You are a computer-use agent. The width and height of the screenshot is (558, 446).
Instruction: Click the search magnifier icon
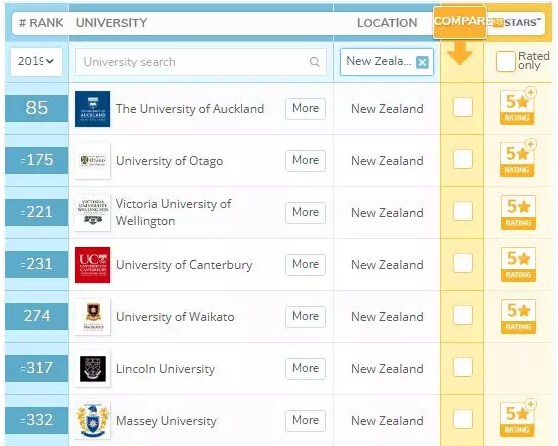[x=315, y=62]
